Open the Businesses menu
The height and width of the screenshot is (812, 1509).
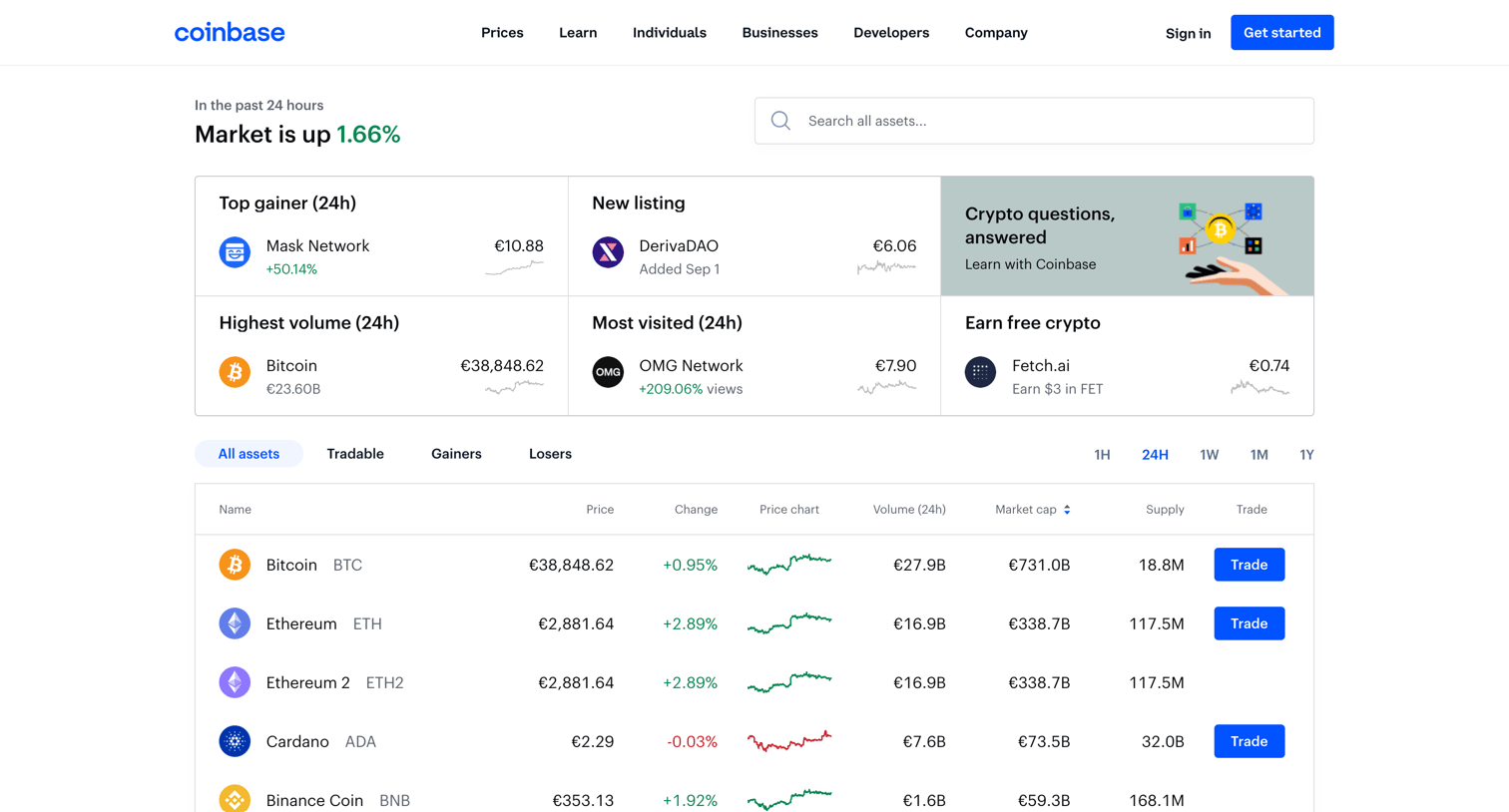point(779,33)
